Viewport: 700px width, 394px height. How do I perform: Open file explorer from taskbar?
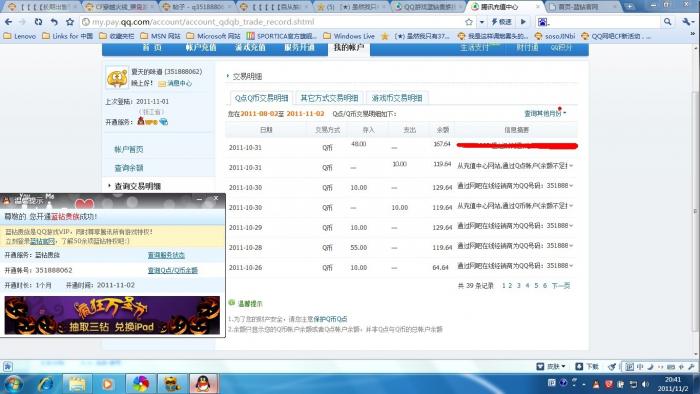point(77,384)
